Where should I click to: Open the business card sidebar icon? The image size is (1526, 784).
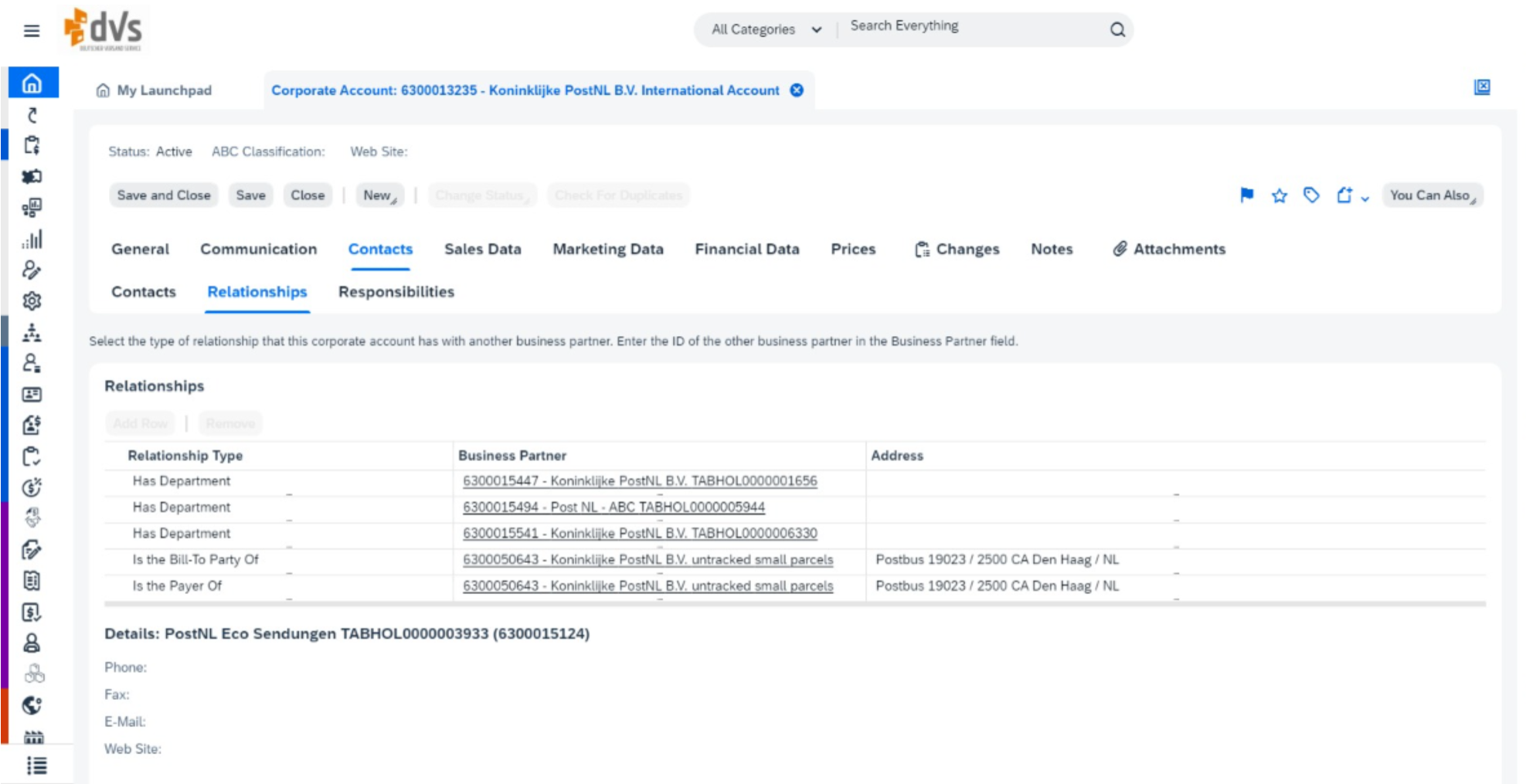click(x=32, y=395)
